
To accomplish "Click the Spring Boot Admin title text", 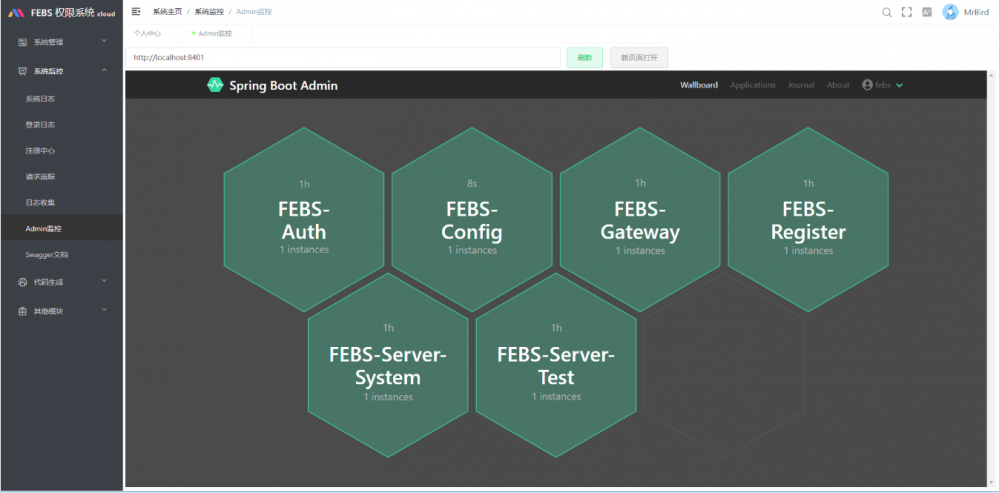I will coord(284,85).
